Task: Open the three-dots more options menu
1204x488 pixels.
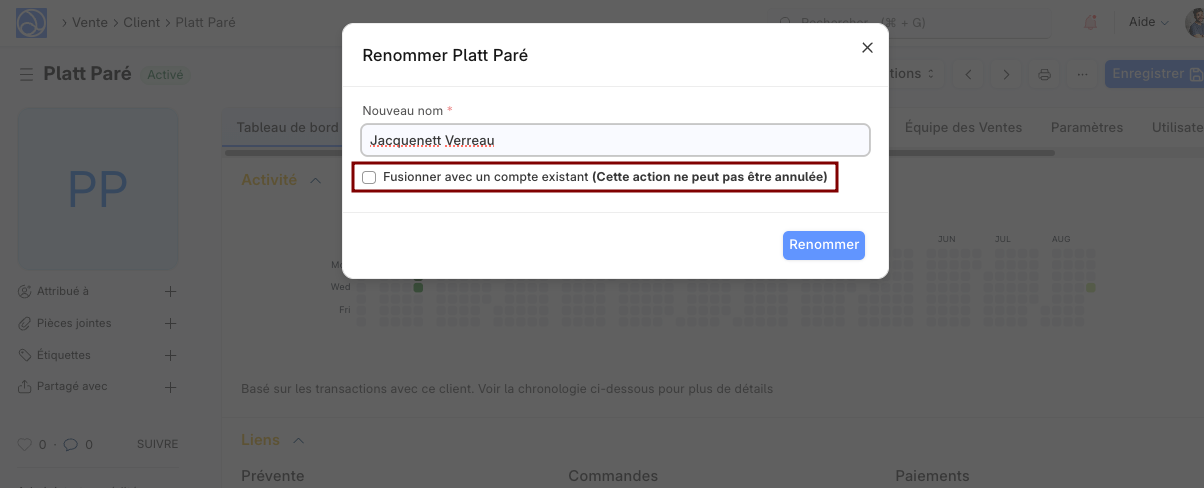Action: pyautogui.click(x=1082, y=75)
